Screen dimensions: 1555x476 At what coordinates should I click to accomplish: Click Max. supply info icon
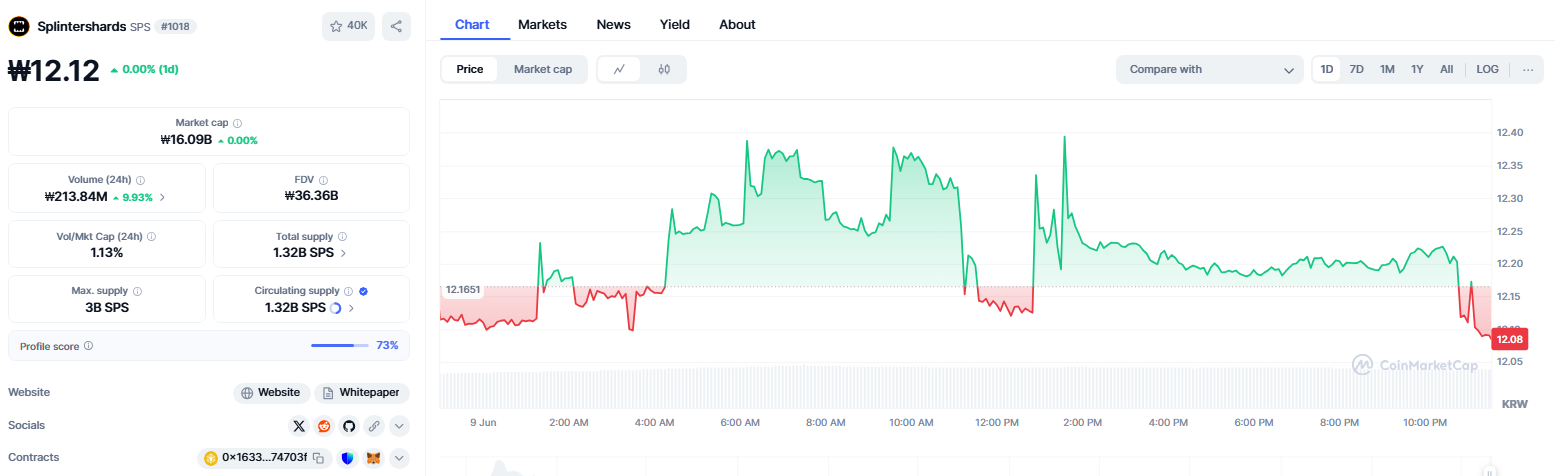click(137, 291)
